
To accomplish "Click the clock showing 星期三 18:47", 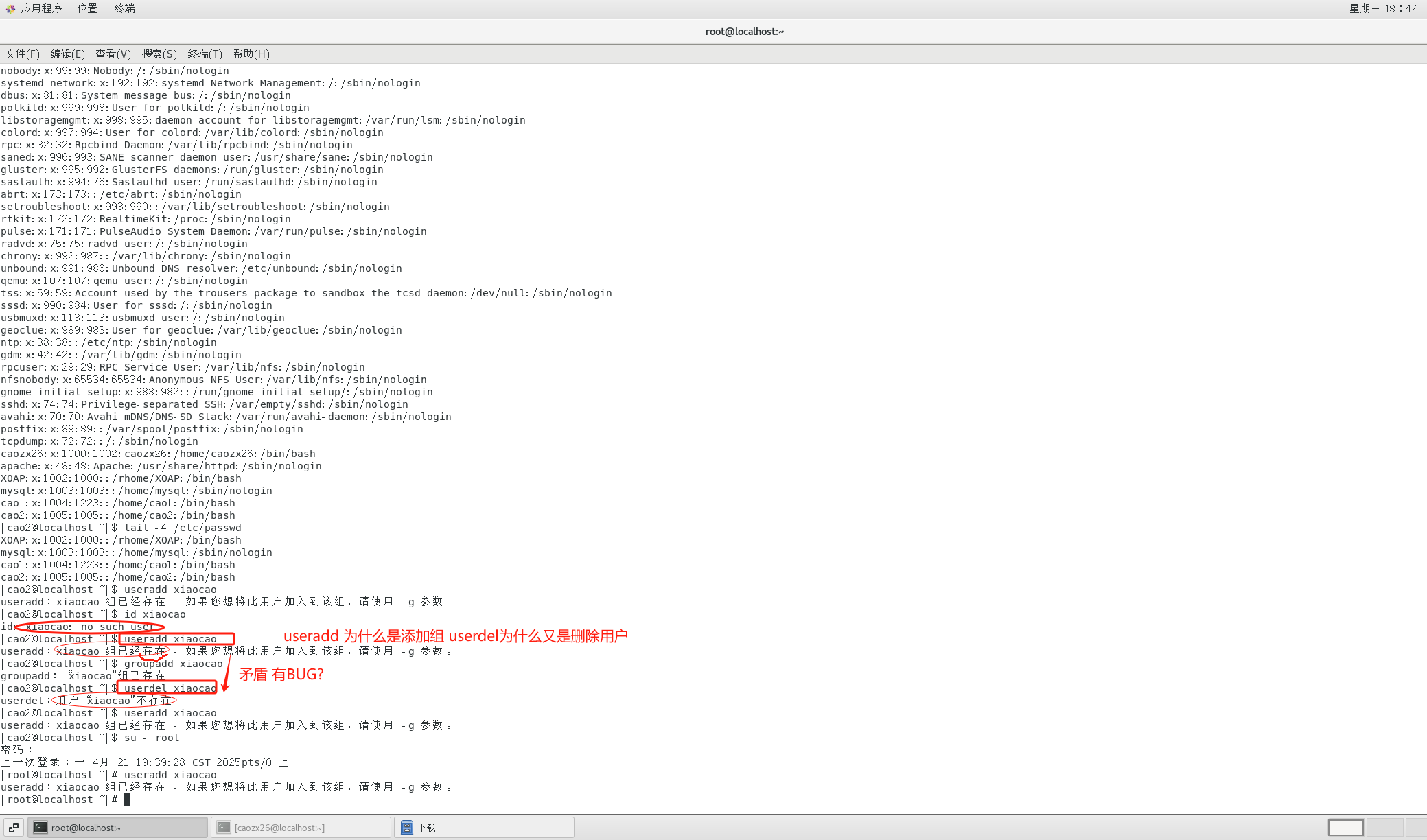I will coord(1382,8).
